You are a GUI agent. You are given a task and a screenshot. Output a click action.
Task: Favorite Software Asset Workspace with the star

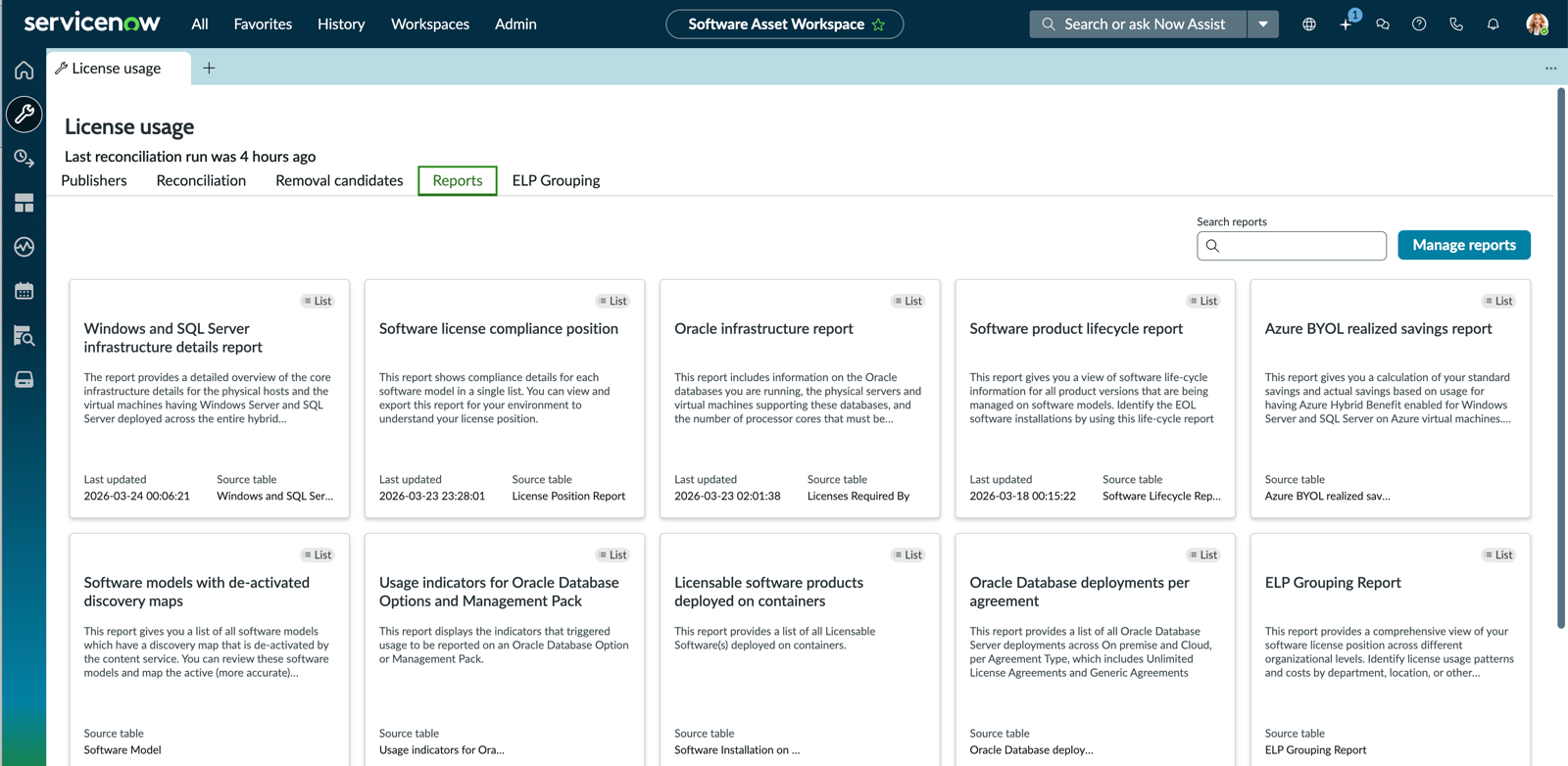[878, 24]
